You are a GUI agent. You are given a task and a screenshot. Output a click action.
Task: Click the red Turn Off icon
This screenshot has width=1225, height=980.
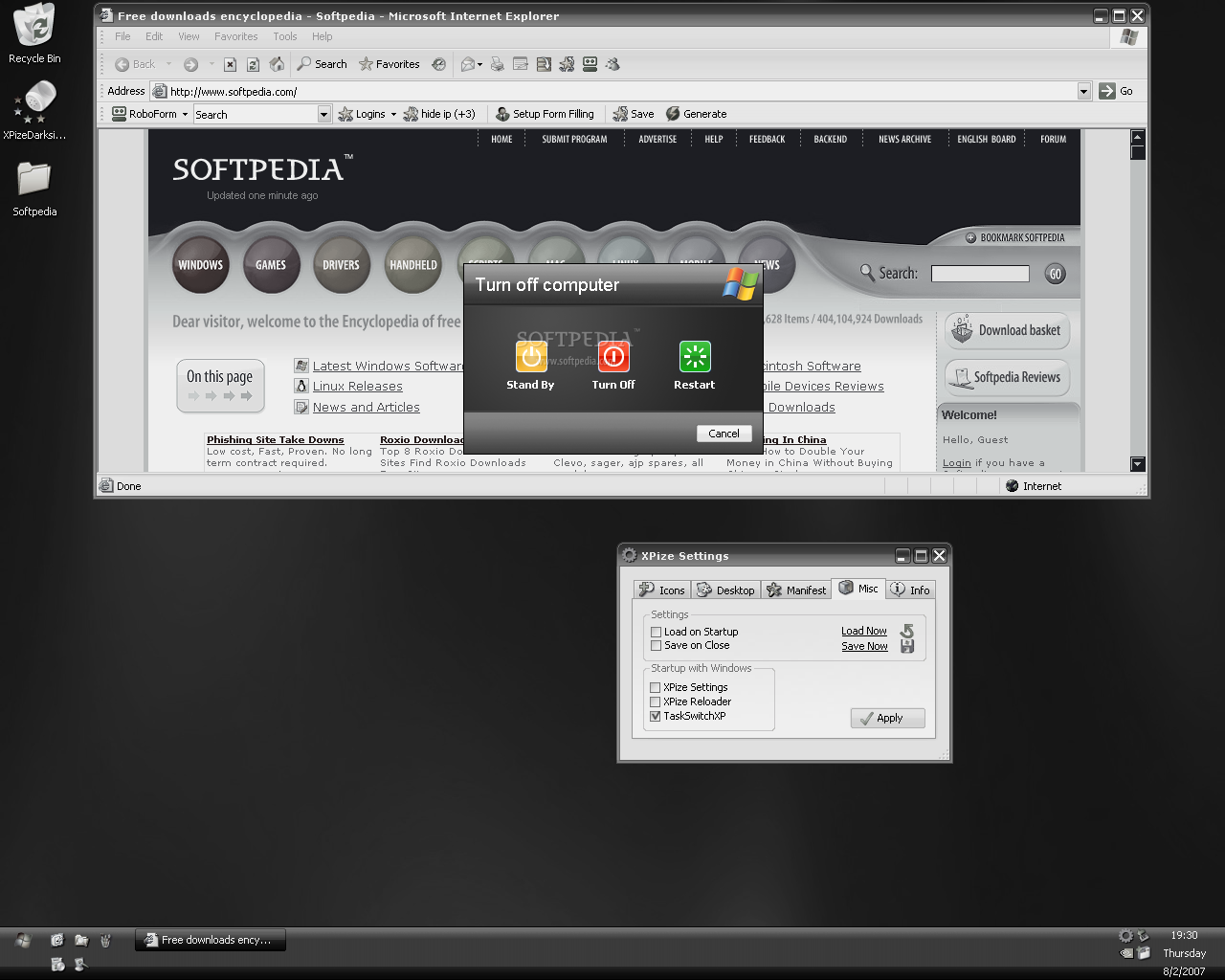[x=613, y=356]
